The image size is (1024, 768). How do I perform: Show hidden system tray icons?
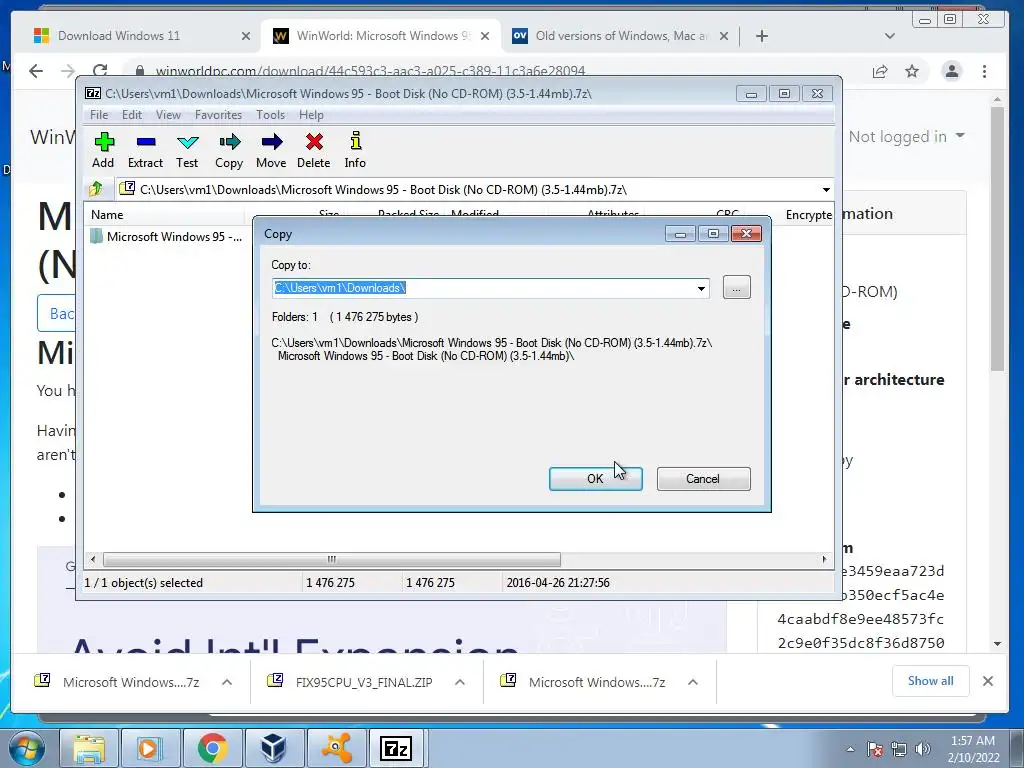850,749
